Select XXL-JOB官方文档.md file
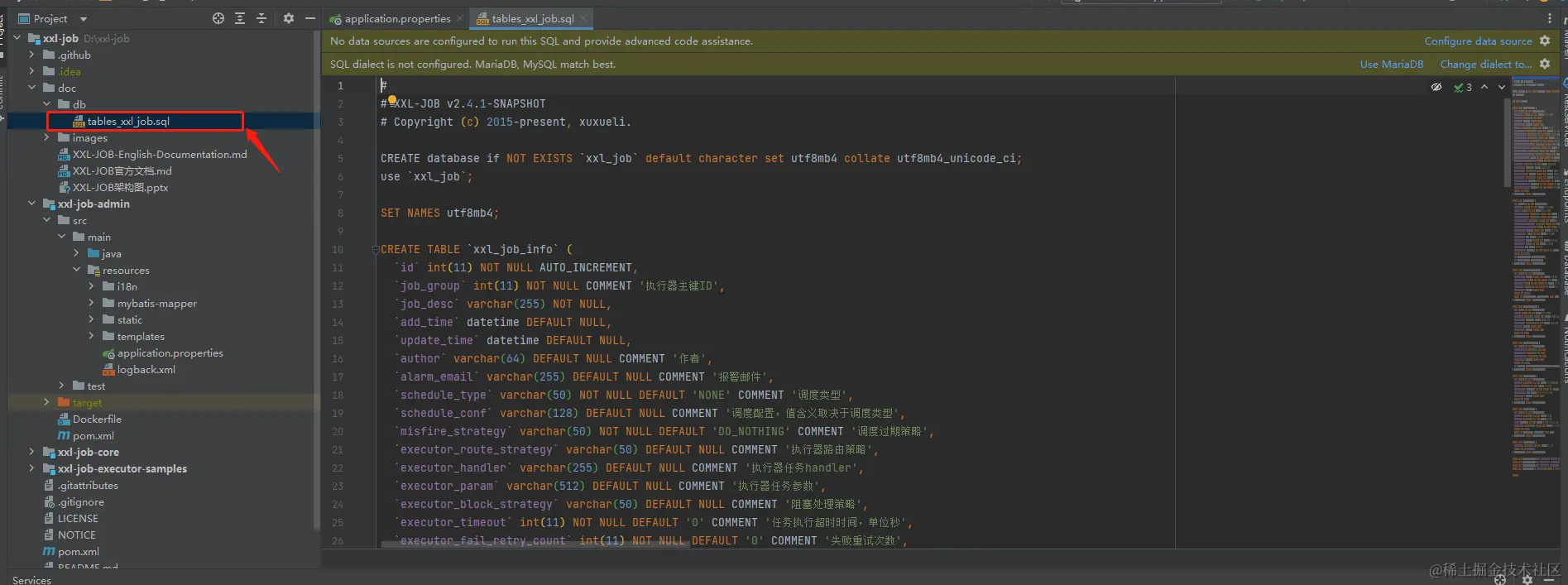Viewport: 1568px width, 585px height. point(122,170)
